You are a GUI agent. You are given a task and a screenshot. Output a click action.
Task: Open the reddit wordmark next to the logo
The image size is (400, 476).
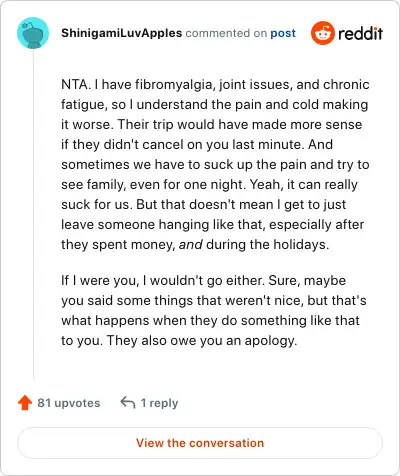point(360,33)
